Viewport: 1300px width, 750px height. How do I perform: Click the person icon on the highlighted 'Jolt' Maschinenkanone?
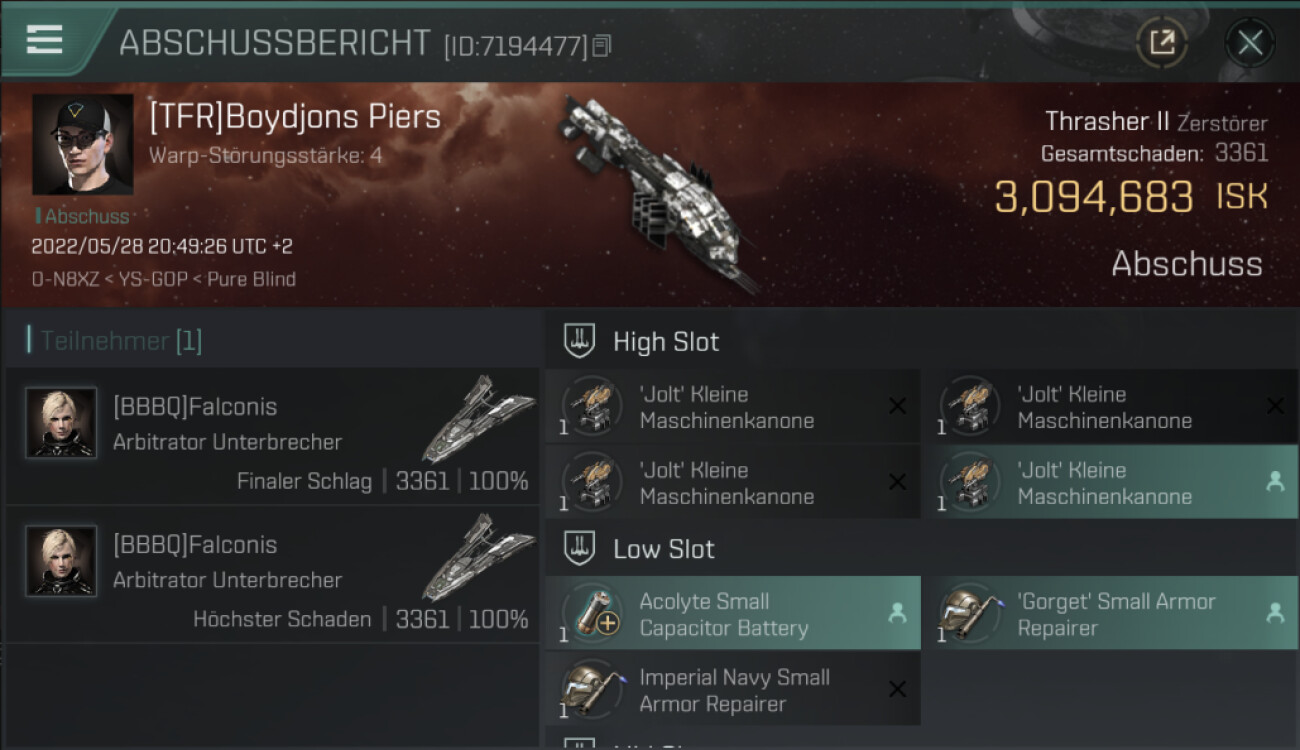[1275, 482]
